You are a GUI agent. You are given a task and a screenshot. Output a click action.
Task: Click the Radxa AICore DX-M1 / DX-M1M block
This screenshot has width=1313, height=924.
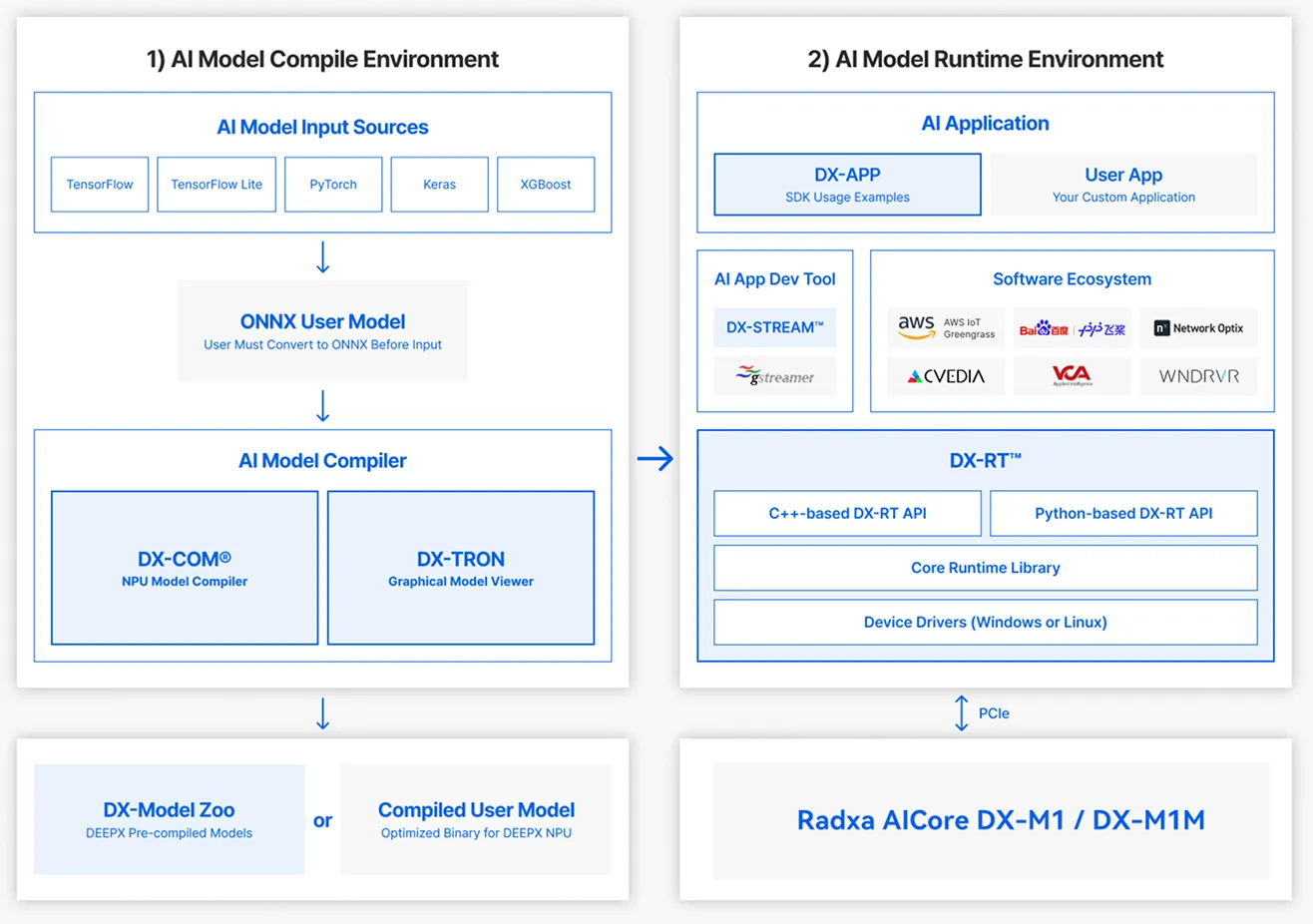coord(991,820)
